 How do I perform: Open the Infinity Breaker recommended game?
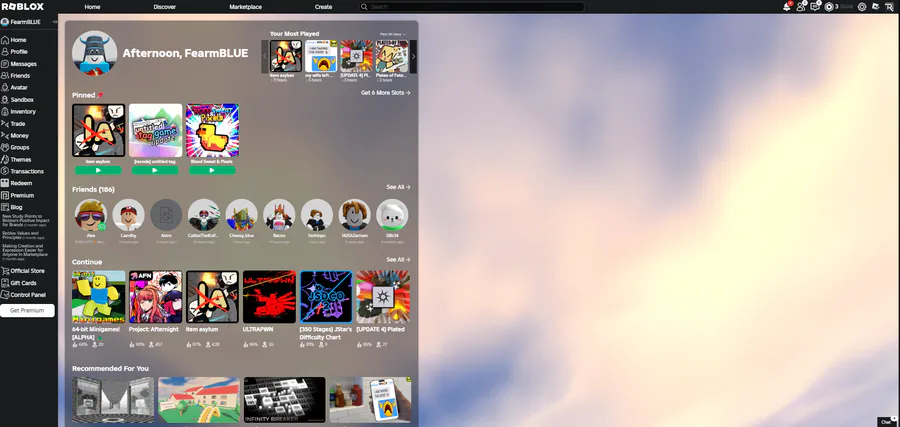pyautogui.click(x=285, y=400)
